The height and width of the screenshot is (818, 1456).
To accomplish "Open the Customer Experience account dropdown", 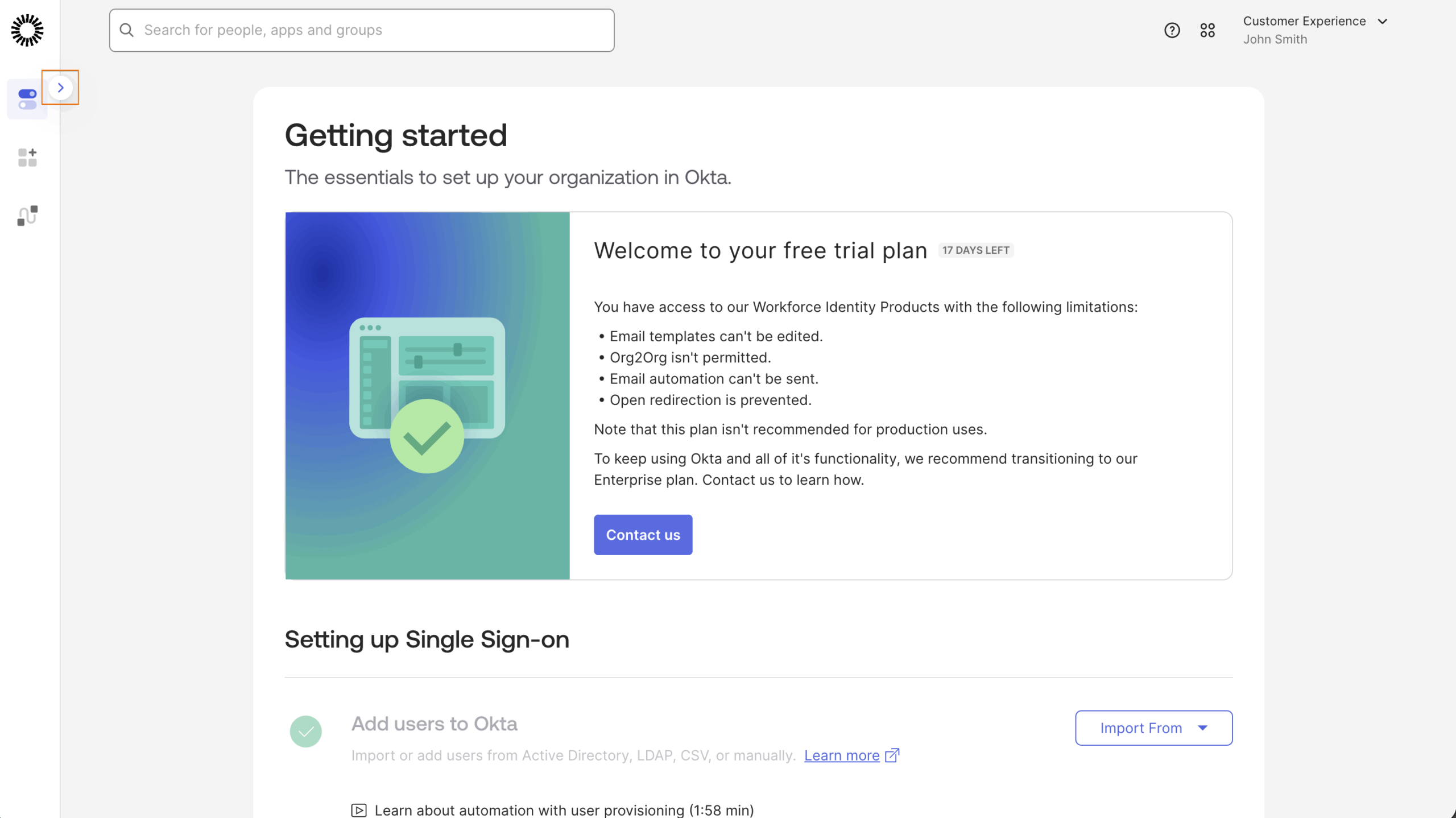I will point(1383,21).
